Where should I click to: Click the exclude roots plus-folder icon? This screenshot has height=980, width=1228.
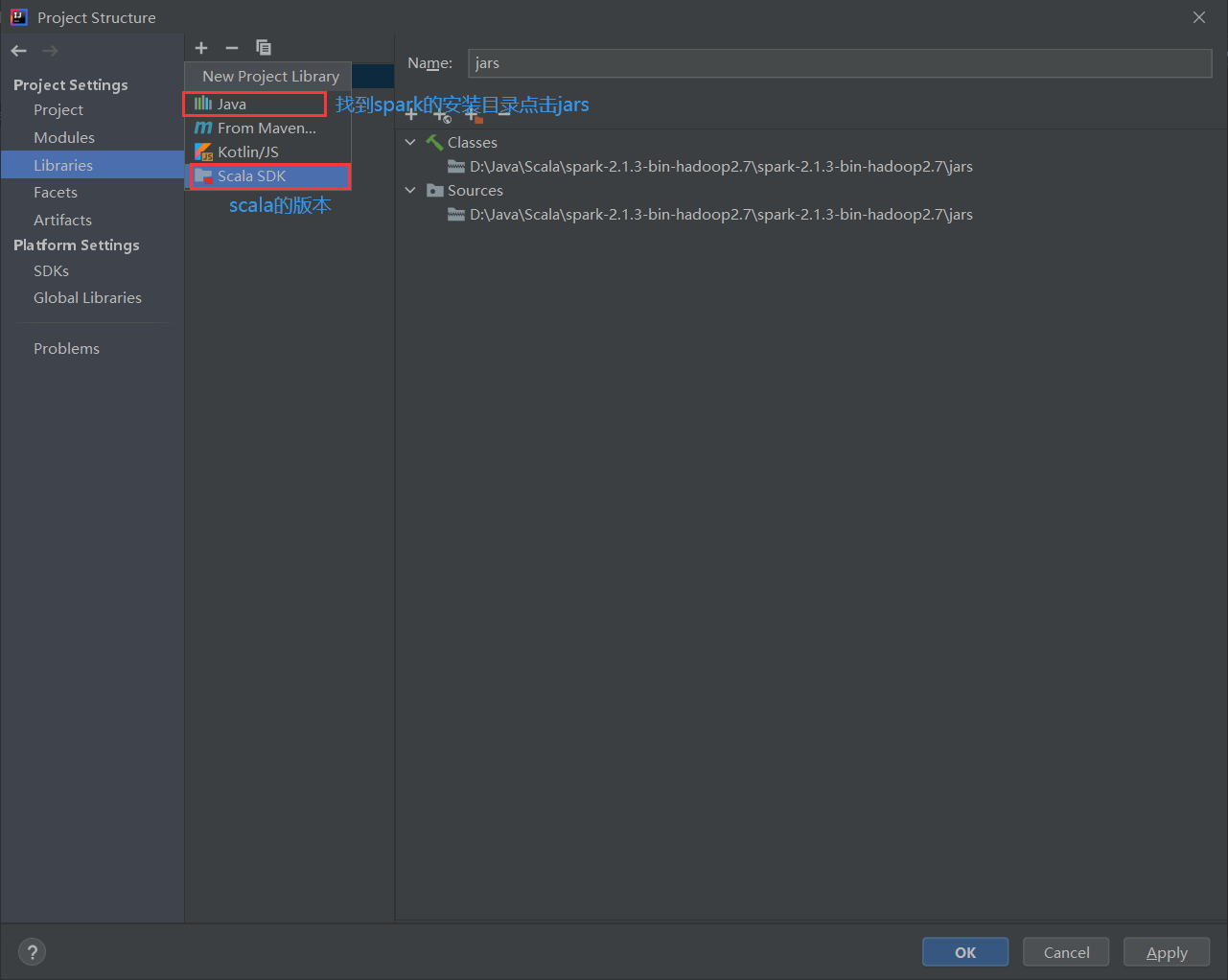[474, 115]
